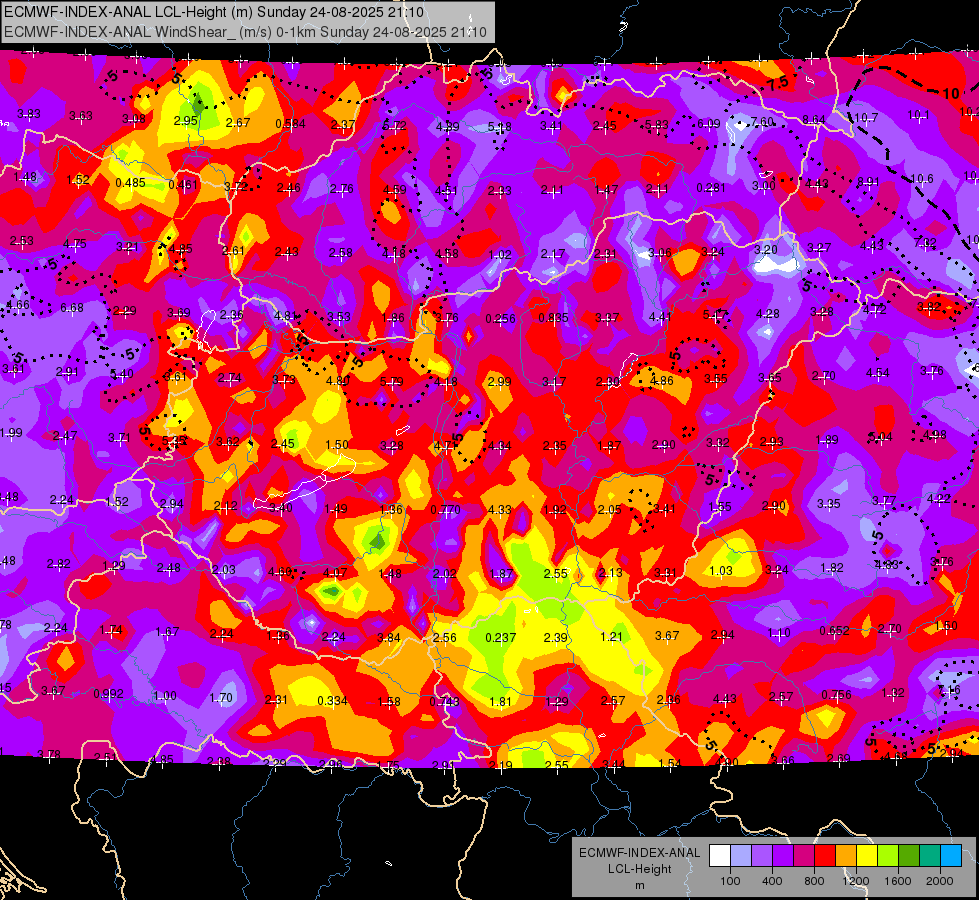979x900 pixels.
Task: Click the legend tick label 2000
Action: coord(940,881)
